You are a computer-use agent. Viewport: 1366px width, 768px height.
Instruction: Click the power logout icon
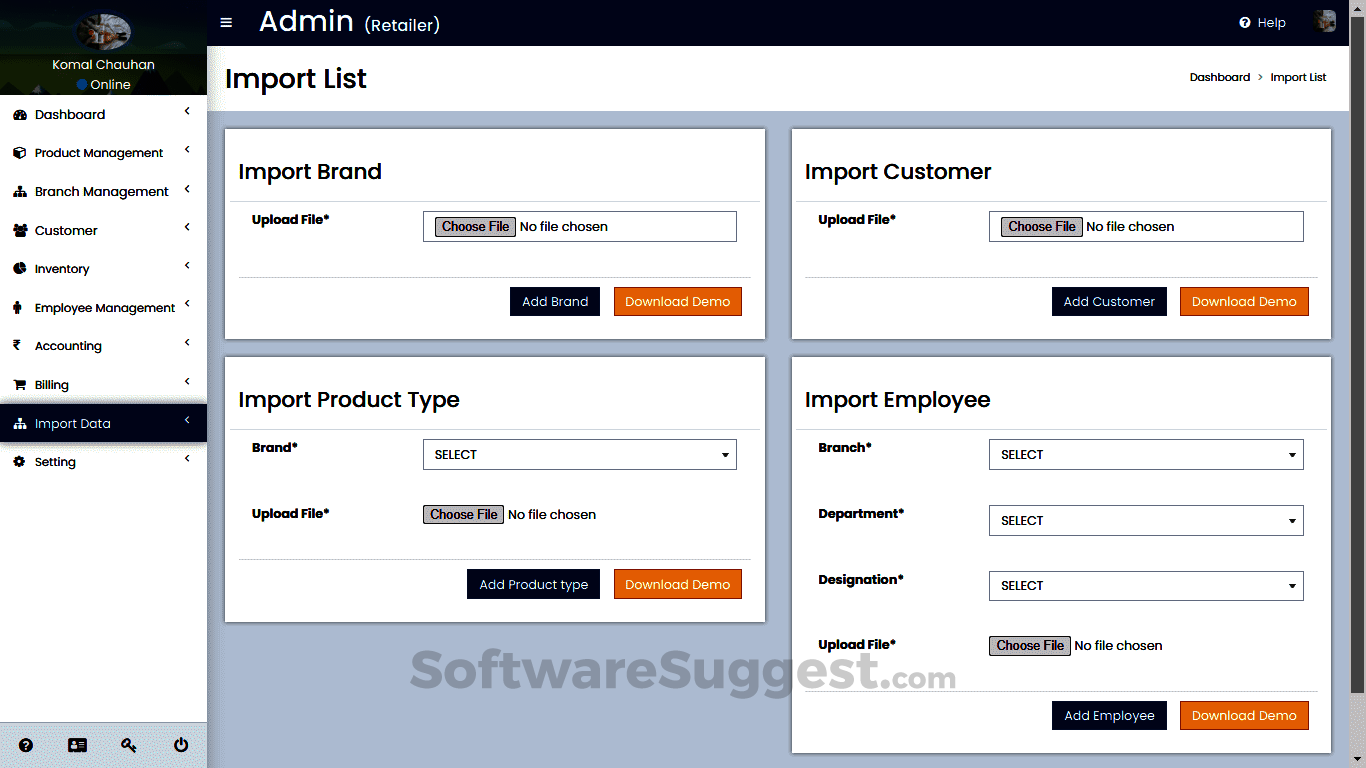(x=181, y=745)
